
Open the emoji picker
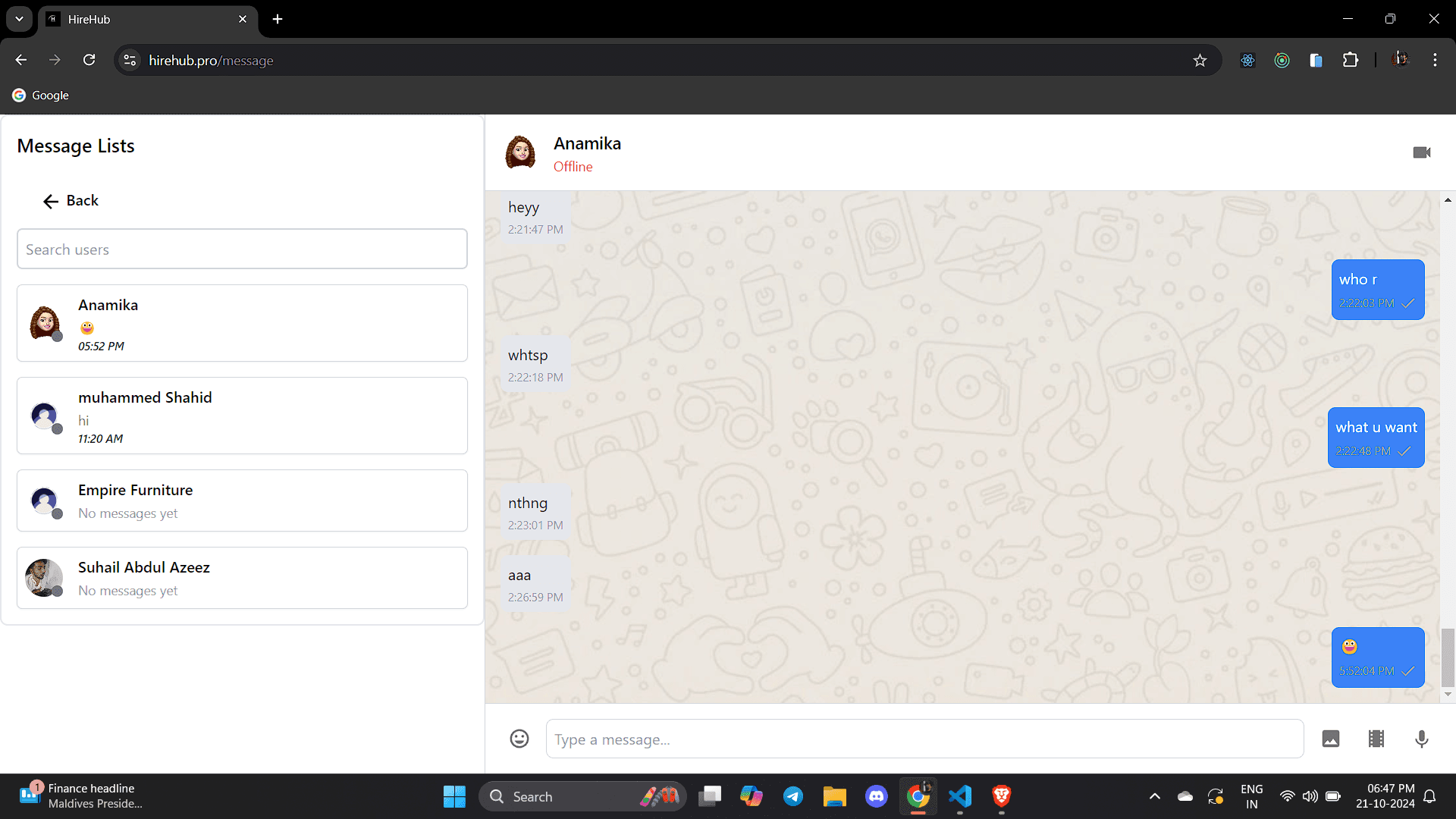[x=519, y=739]
